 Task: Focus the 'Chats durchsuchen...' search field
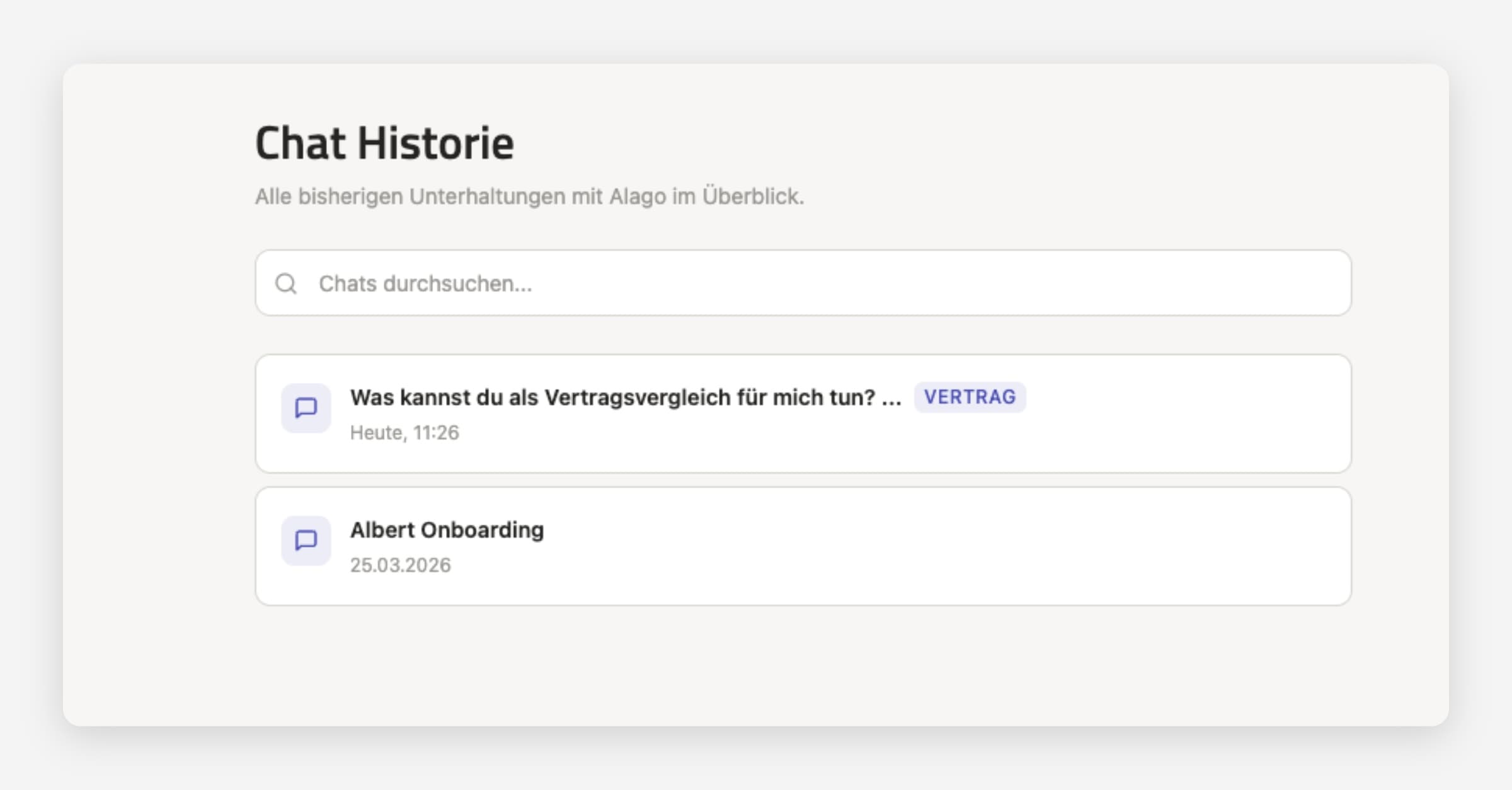[756, 283]
